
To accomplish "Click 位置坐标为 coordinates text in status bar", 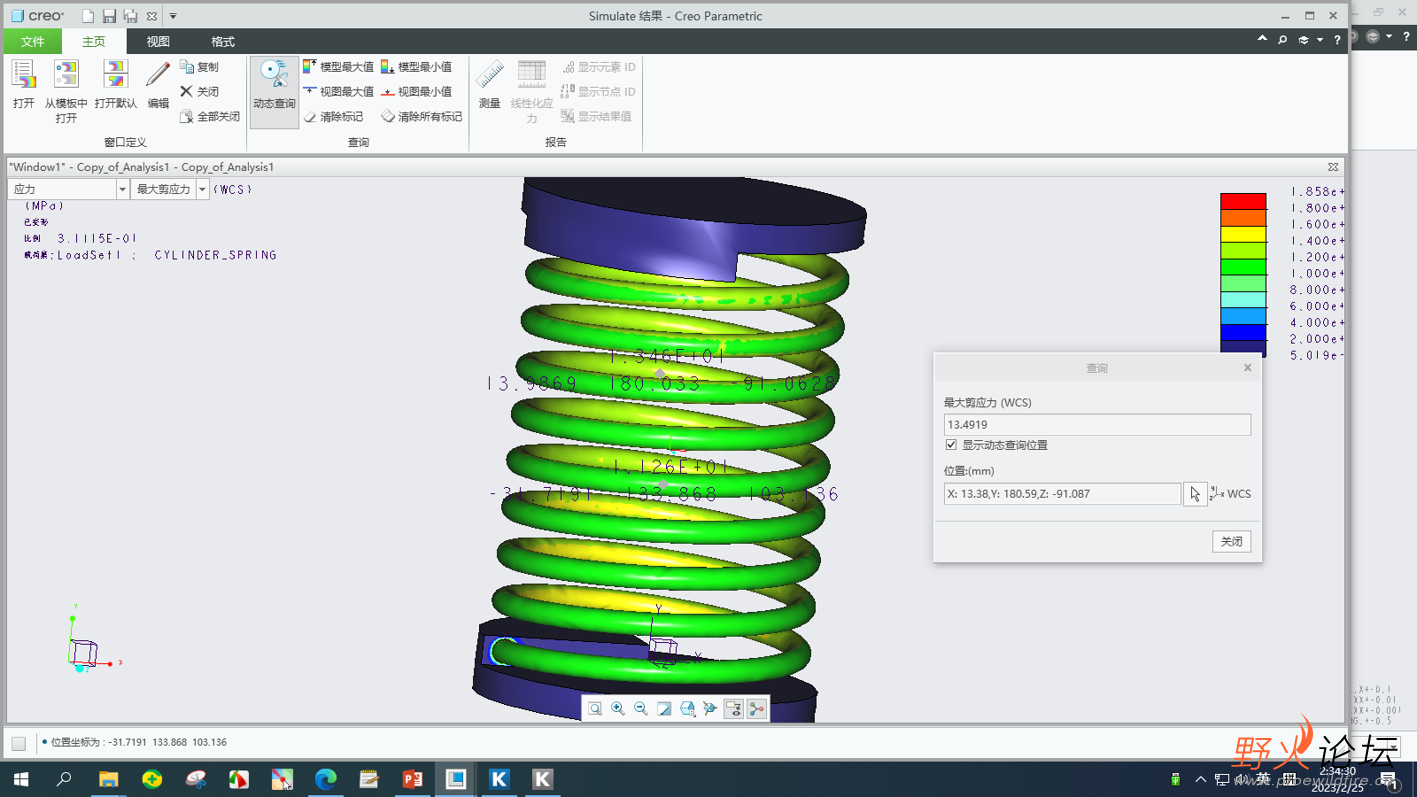I will tap(139, 743).
